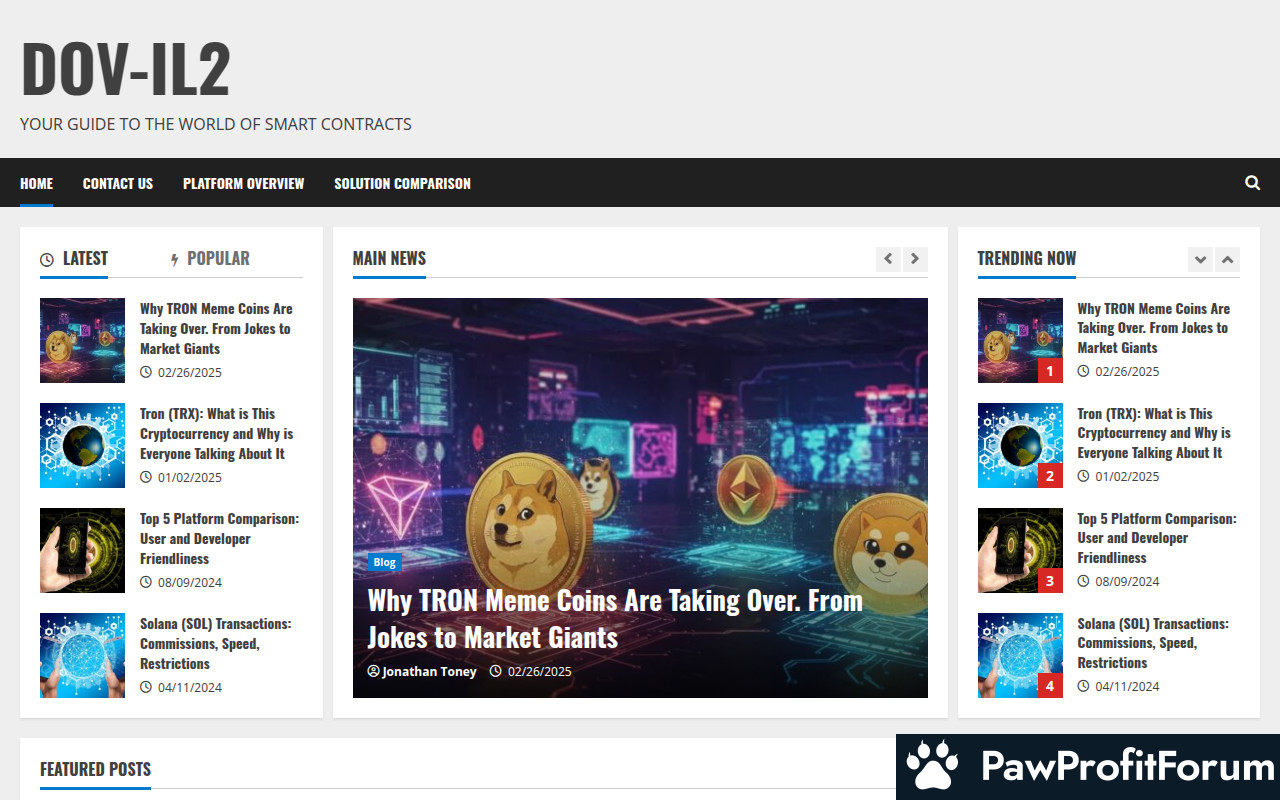Open Solana Transactions article in Latest list
Screen dimensions: 1280x800
[215, 643]
